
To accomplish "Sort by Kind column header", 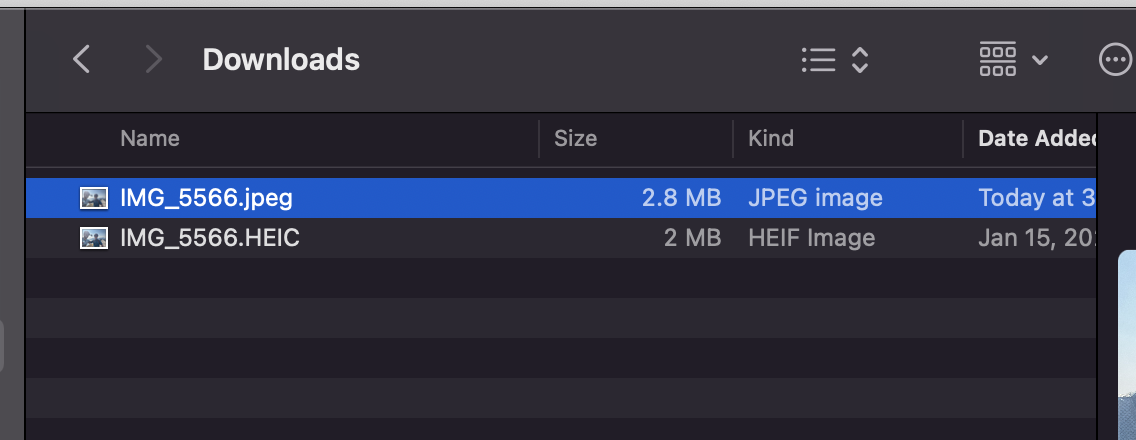I will [x=771, y=138].
